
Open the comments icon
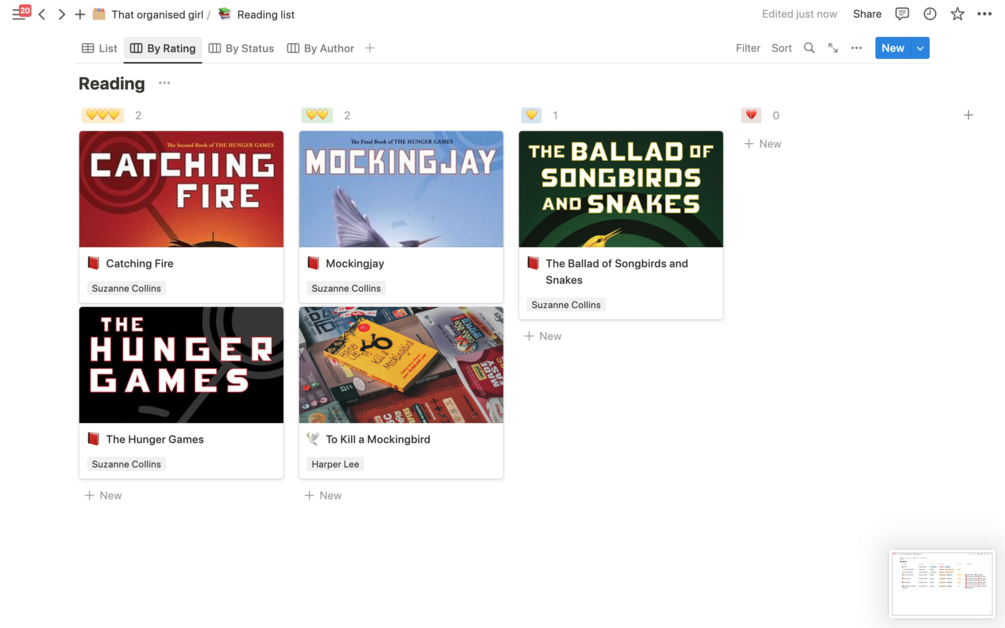click(902, 14)
